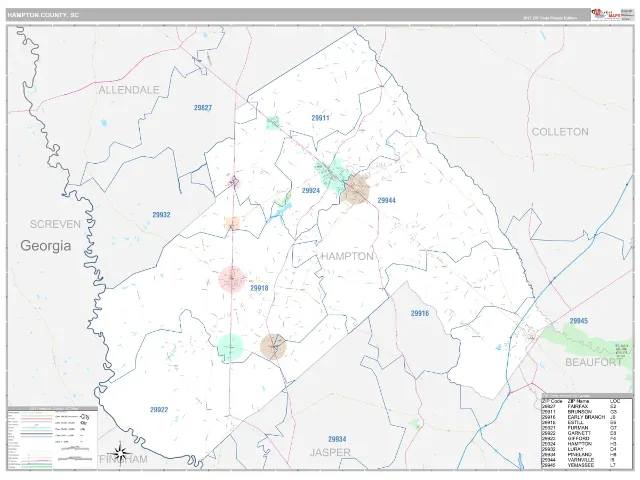The height and width of the screenshot is (480, 640).
Task: Click the BEAUFORT county label
Action: pyautogui.click(x=594, y=362)
